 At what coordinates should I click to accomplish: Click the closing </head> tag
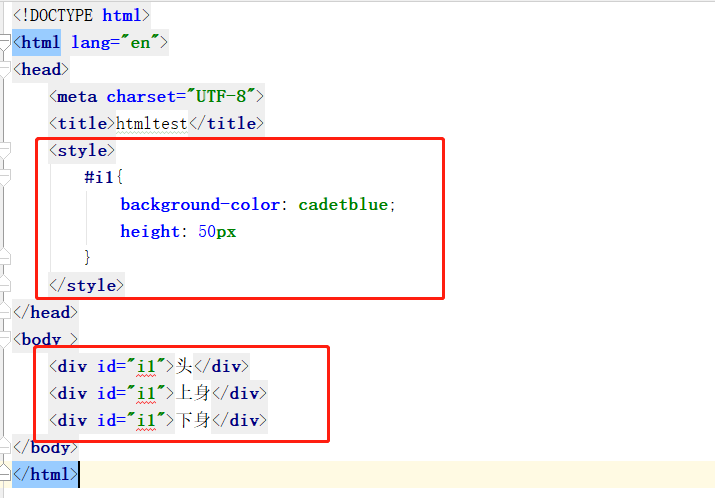(45, 312)
